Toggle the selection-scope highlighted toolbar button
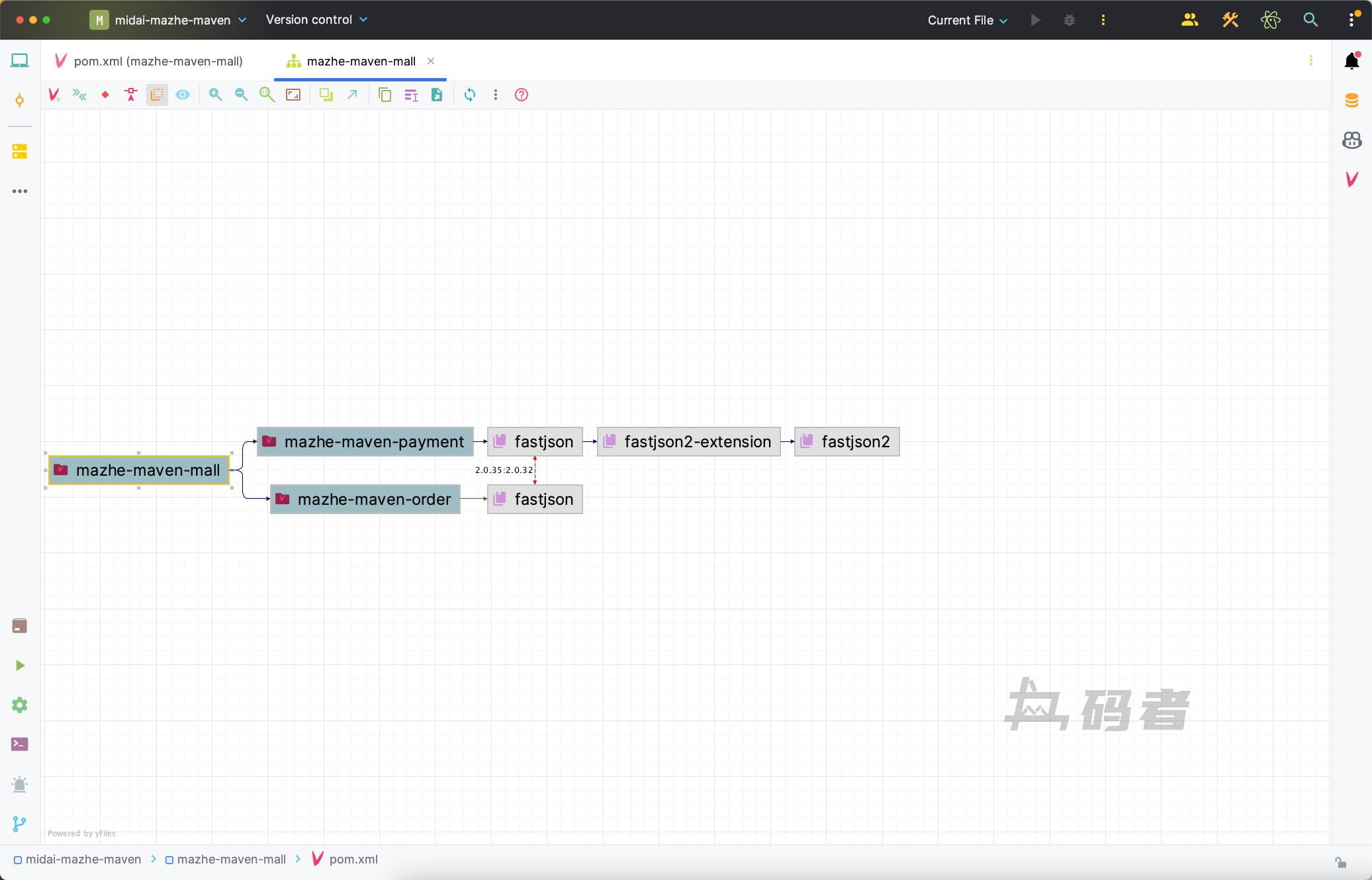The width and height of the screenshot is (1372, 880). [x=157, y=95]
